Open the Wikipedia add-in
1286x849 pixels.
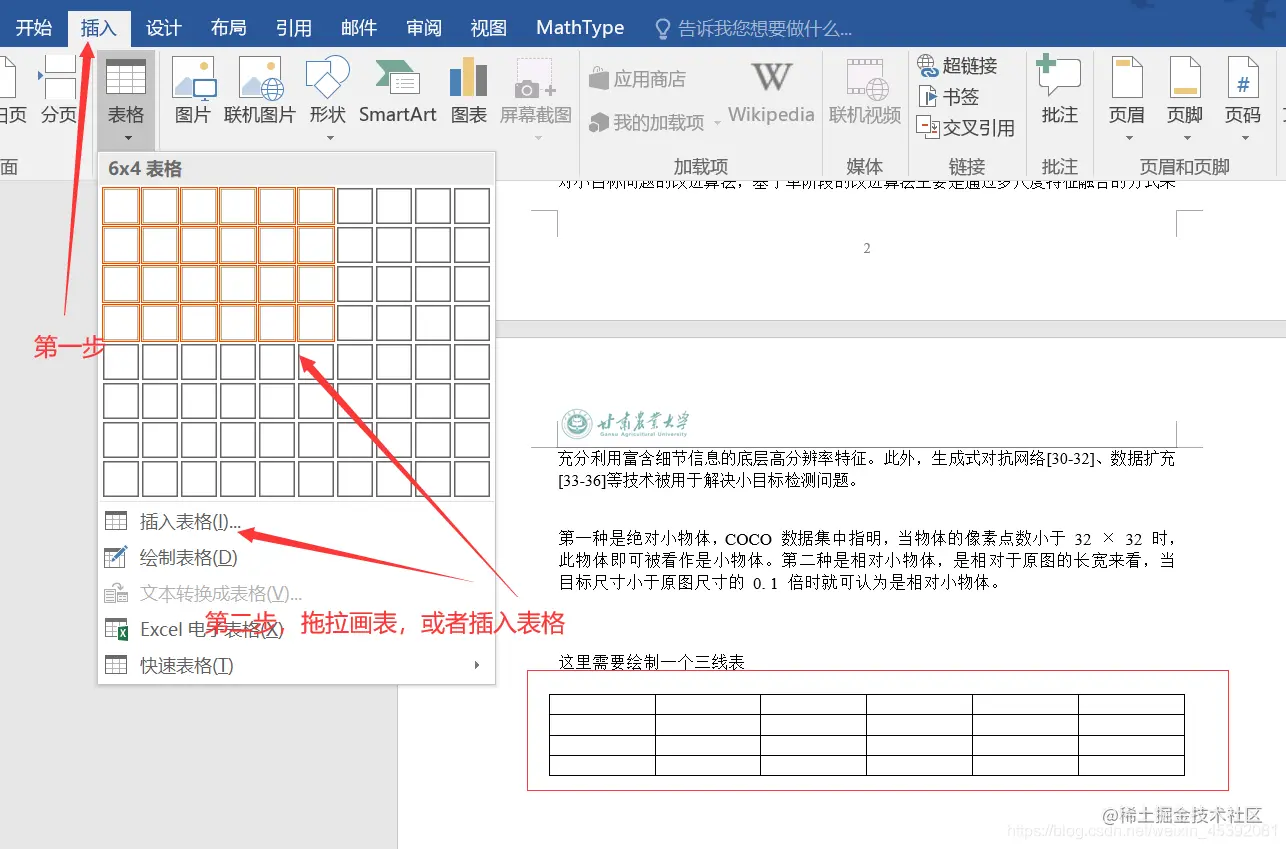(771, 92)
